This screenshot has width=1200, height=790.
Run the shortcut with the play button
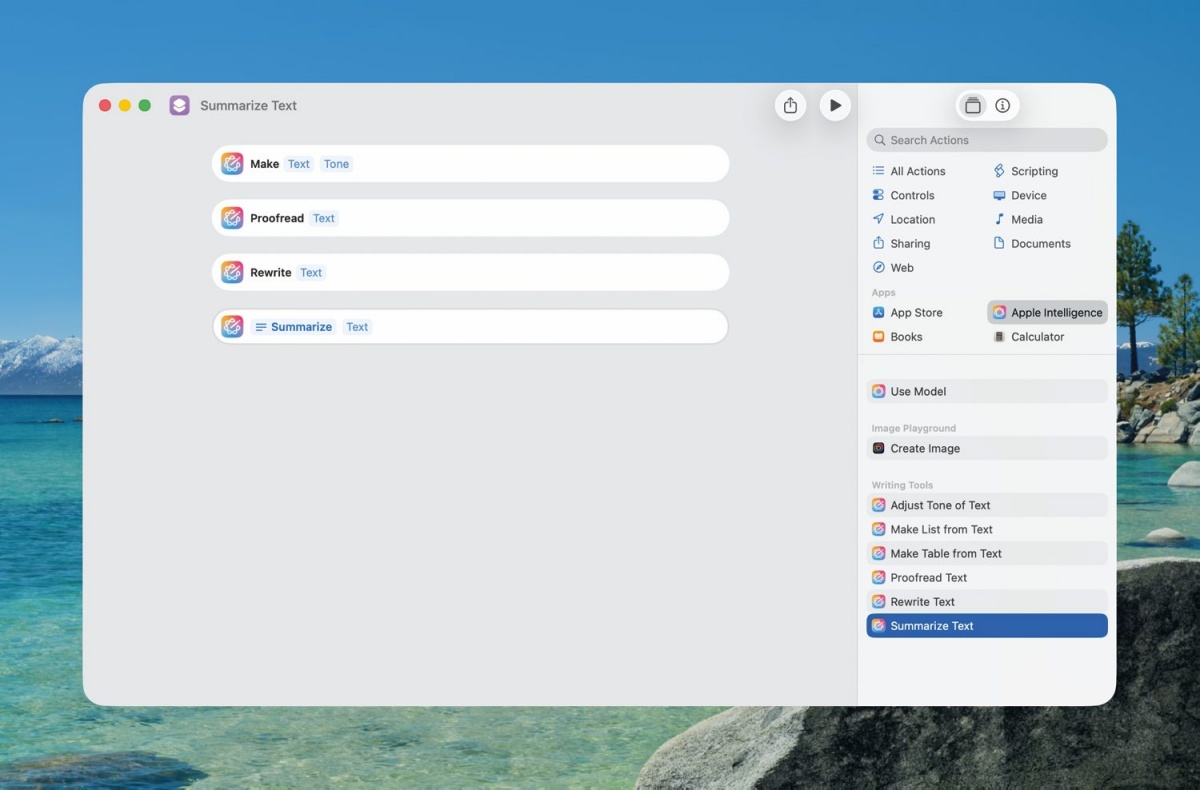pyautogui.click(x=835, y=105)
